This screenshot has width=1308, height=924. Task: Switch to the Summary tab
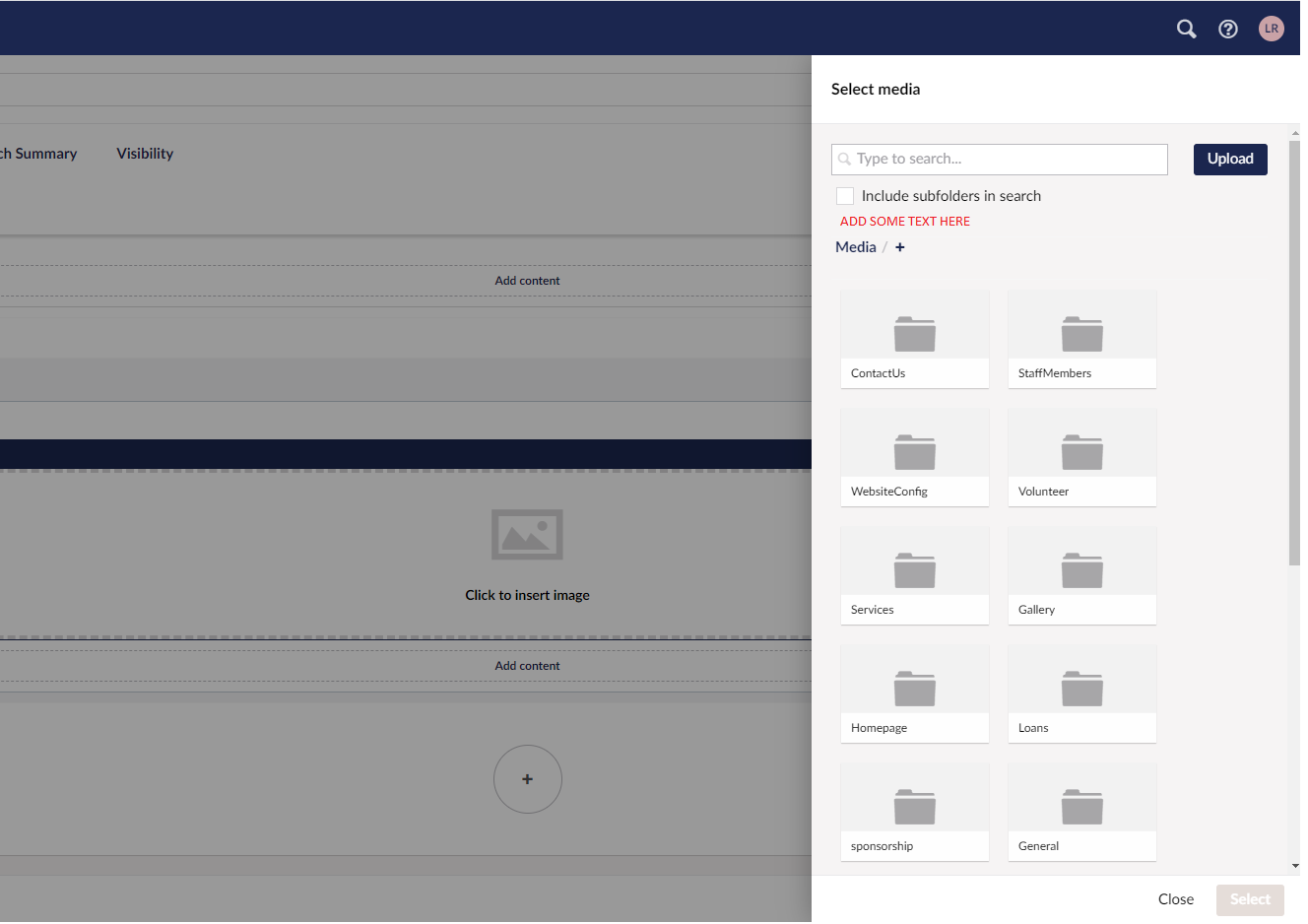coord(39,154)
